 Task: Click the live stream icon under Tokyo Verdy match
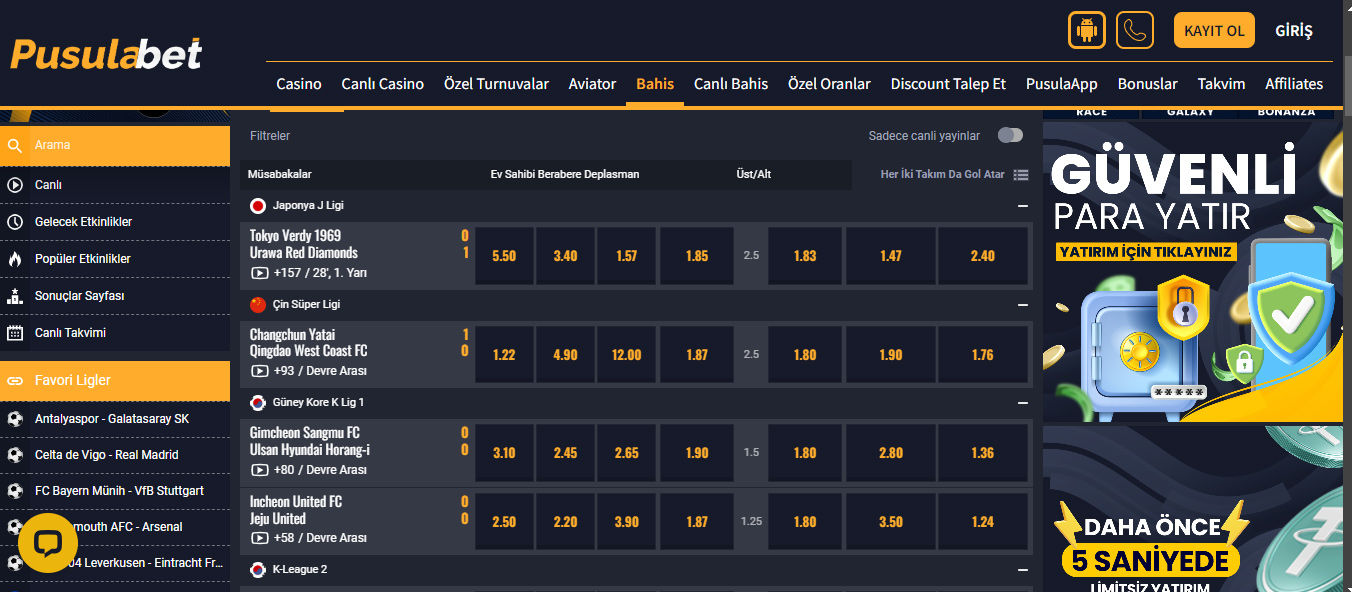tap(259, 273)
